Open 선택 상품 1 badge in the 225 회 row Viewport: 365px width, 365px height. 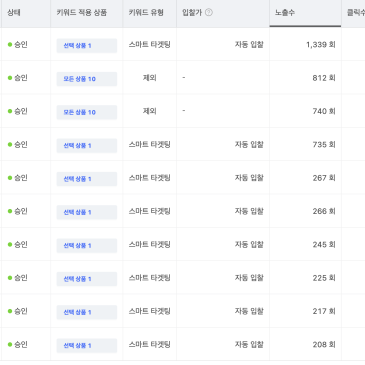(87, 279)
